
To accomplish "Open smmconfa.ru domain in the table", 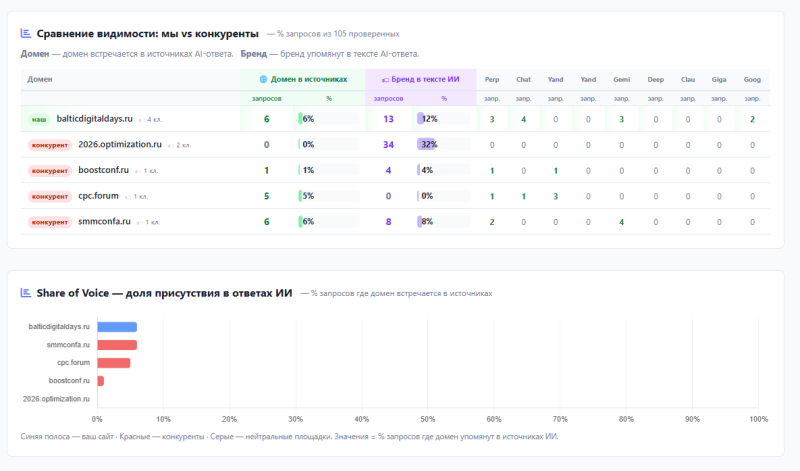I will (105, 221).
